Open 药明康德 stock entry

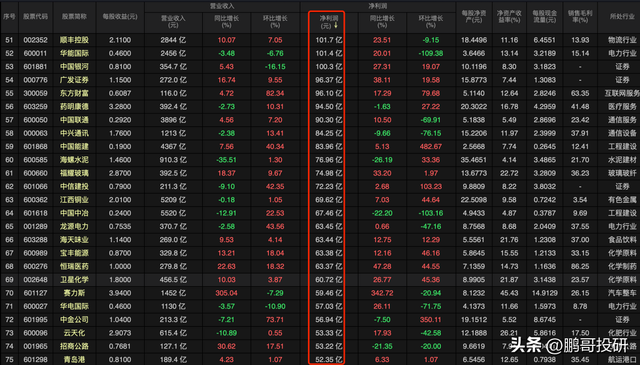(74, 107)
